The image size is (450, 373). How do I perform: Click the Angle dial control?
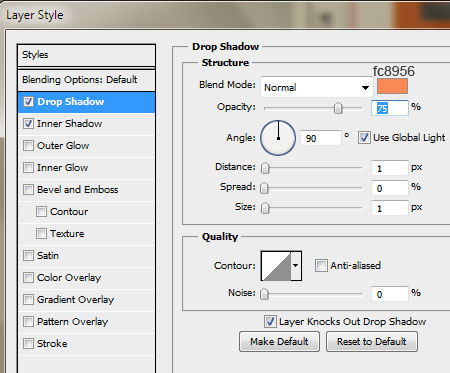pyautogui.click(x=278, y=138)
